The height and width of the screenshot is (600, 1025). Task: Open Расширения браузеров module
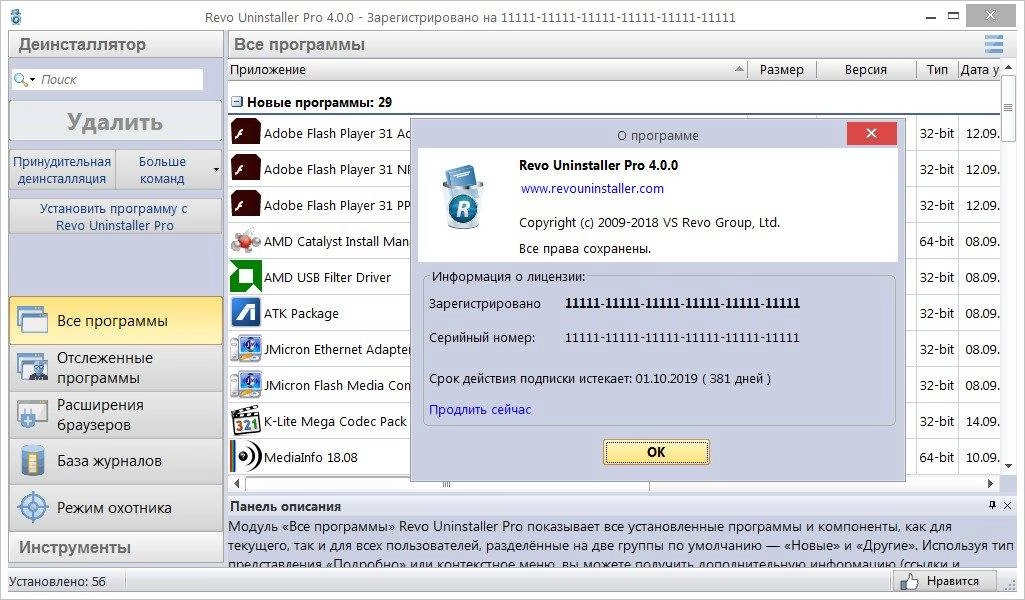116,414
